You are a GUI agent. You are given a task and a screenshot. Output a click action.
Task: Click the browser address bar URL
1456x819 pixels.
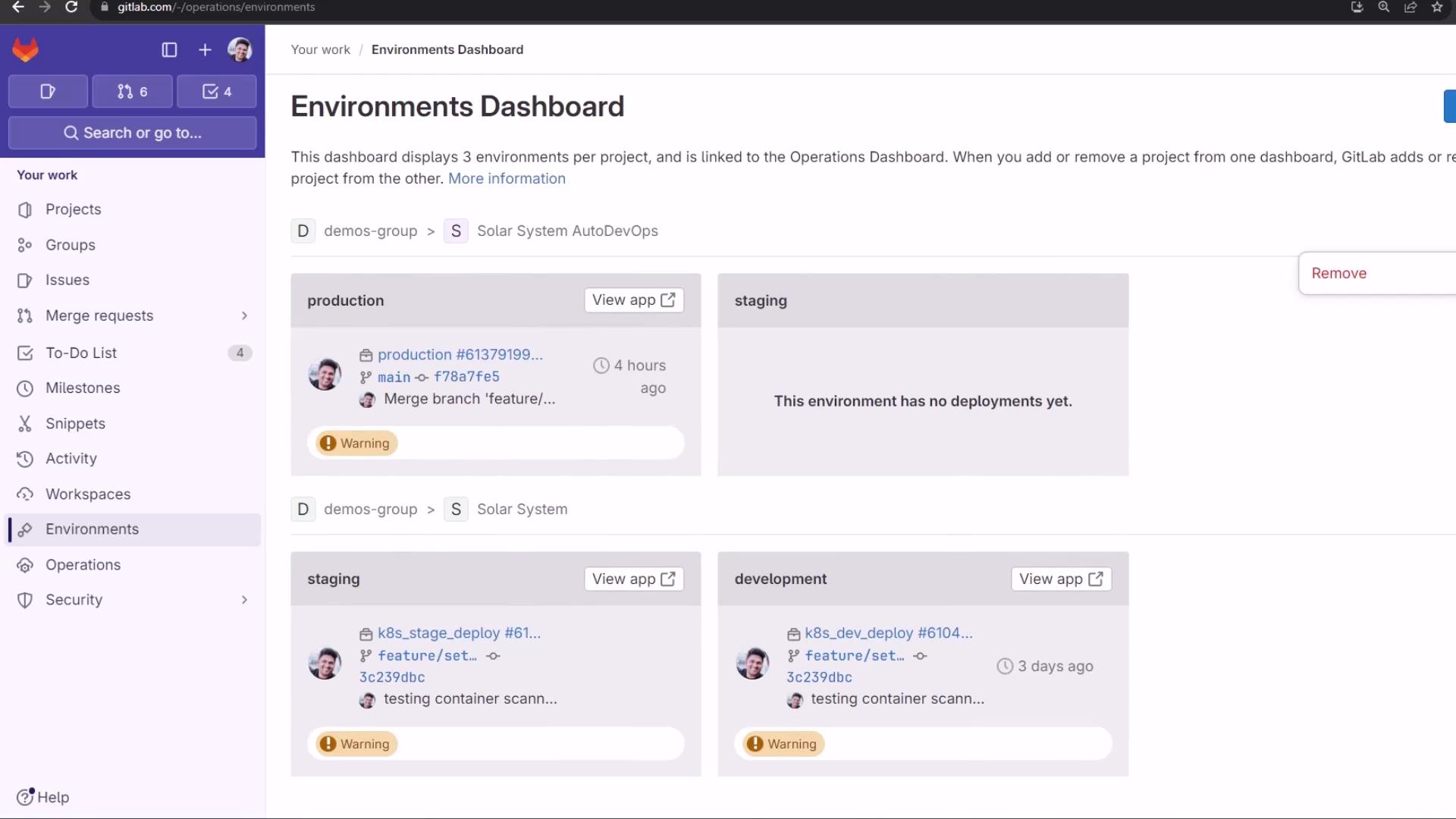coord(216,8)
